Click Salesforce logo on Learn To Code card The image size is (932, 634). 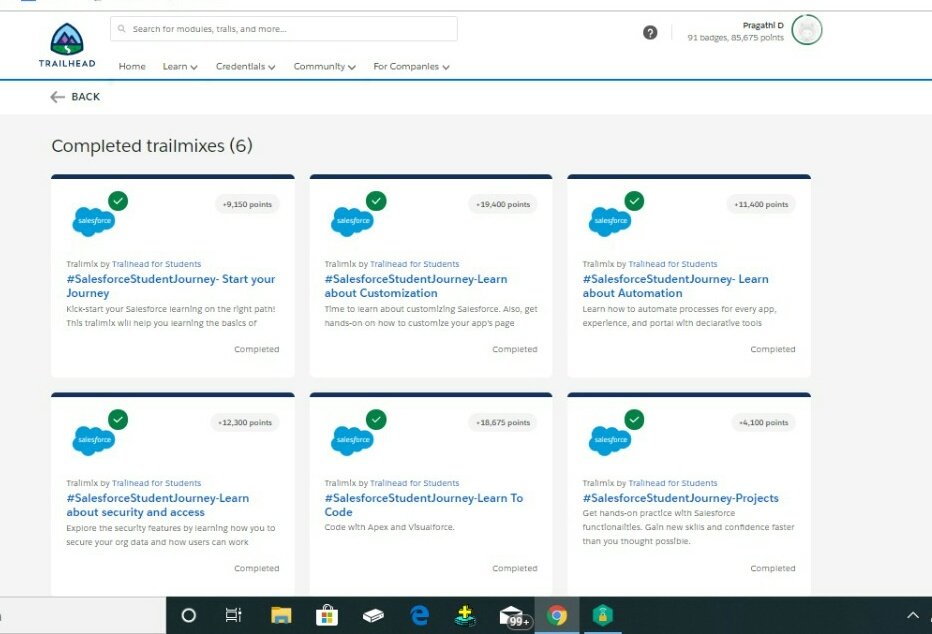pos(352,440)
